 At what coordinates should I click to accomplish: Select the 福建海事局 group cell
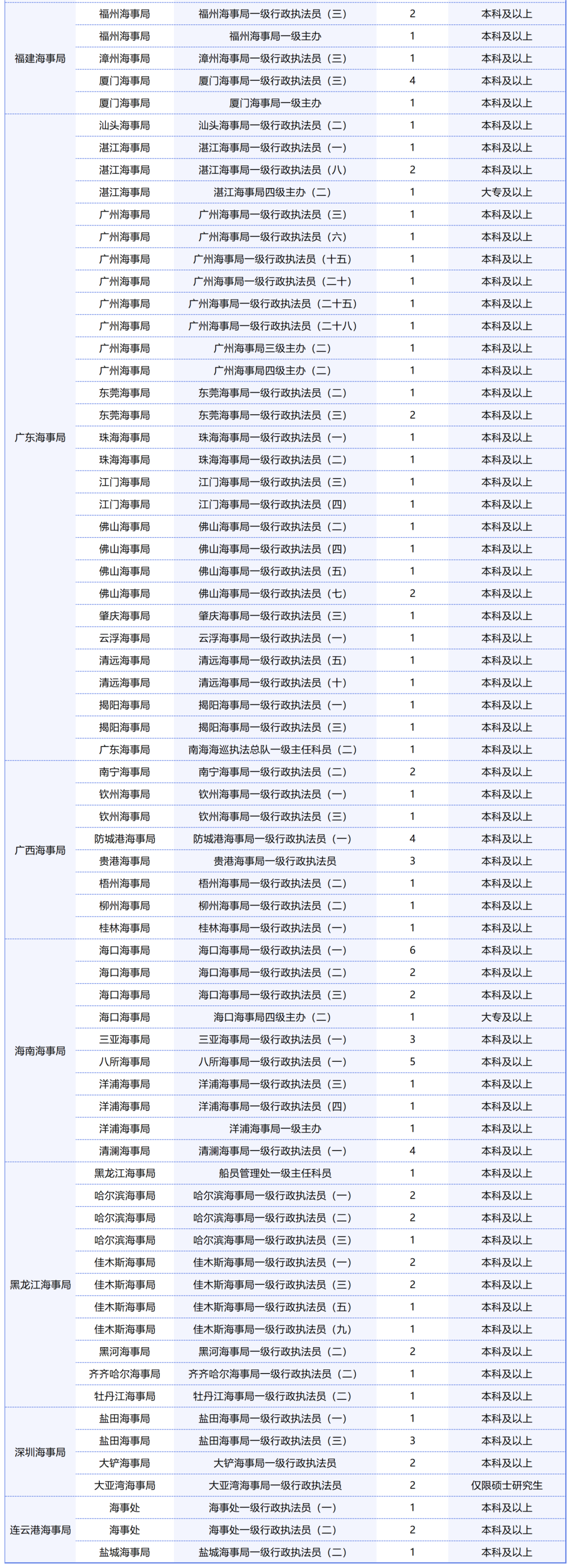(40, 59)
